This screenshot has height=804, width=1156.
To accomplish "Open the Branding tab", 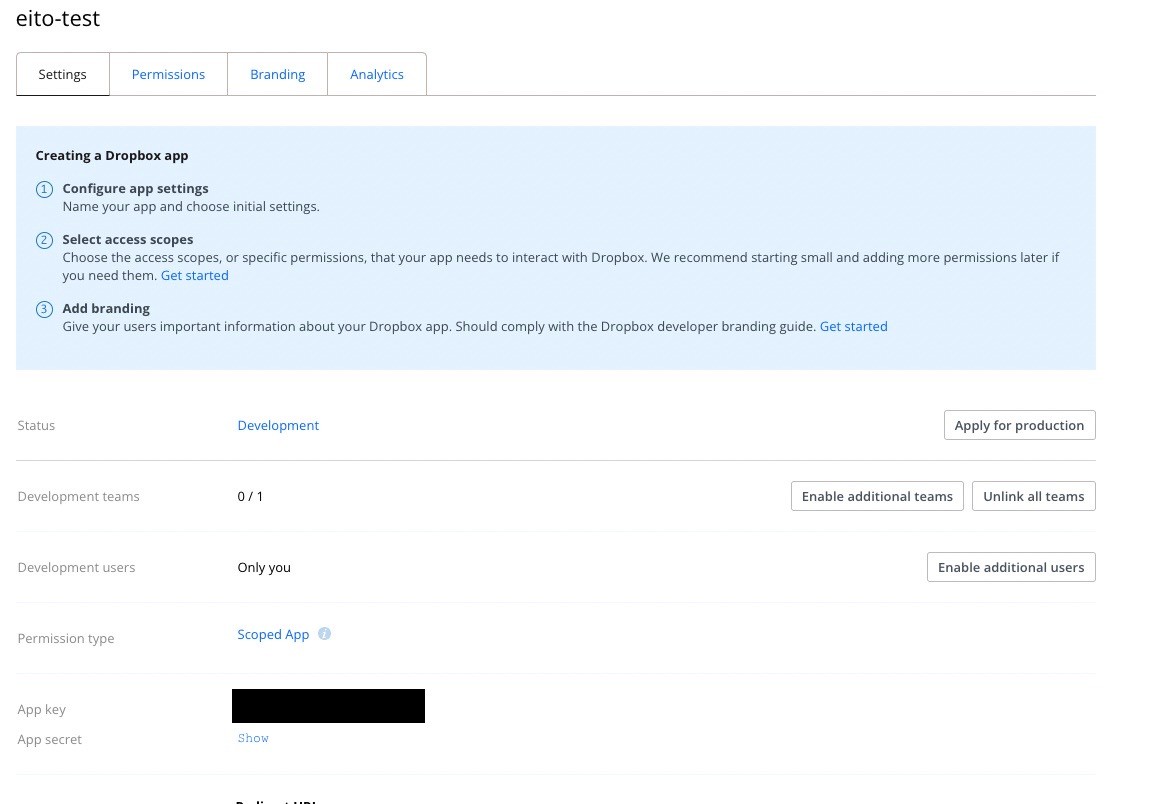I will tap(277, 74).
